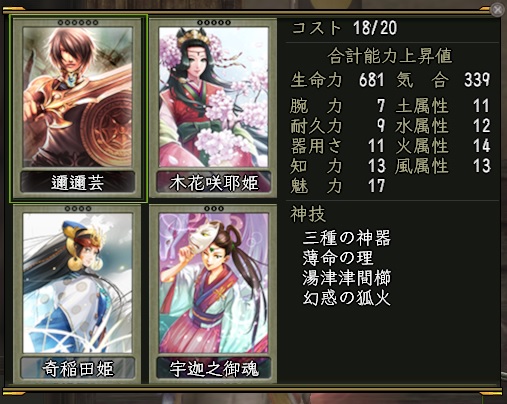The width and height of the screenshot is (507, 404).
Task: Click the 宇迦之御魂 name plate
Action: (214, 368)
